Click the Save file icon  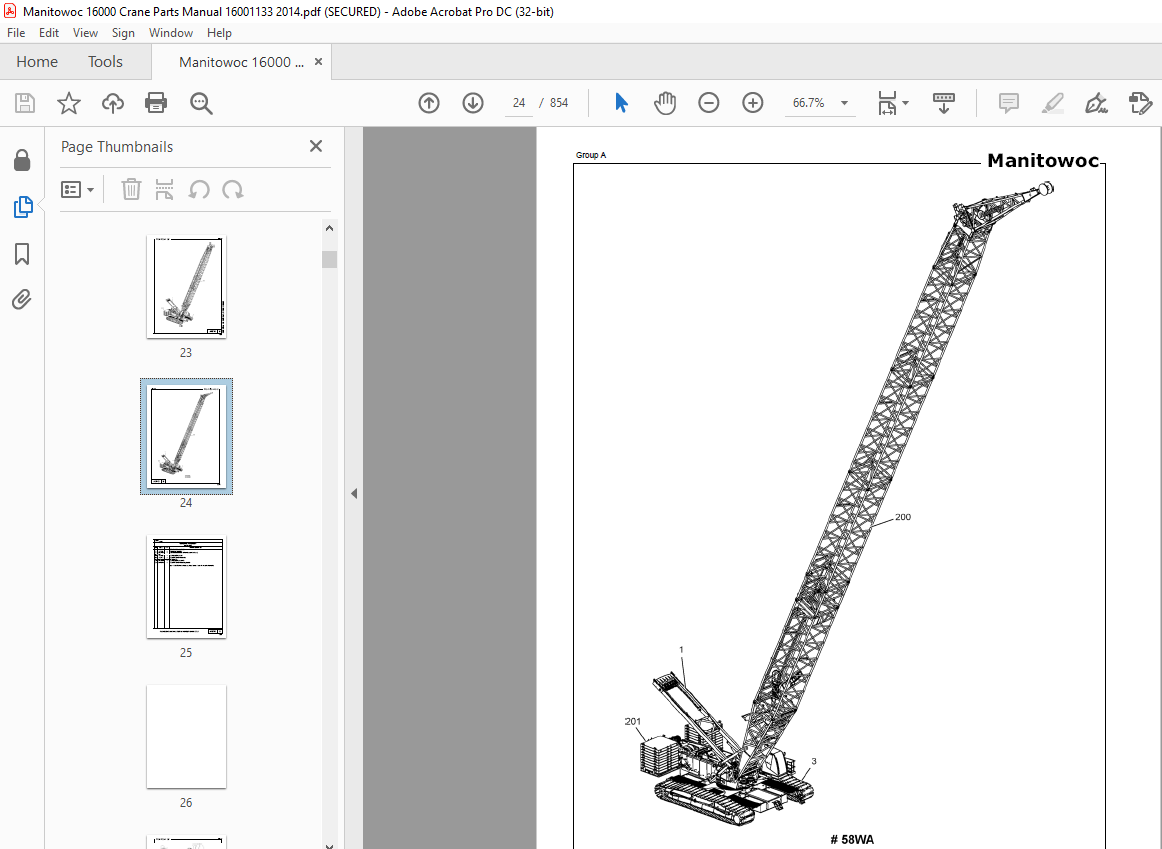coord(25,103)
